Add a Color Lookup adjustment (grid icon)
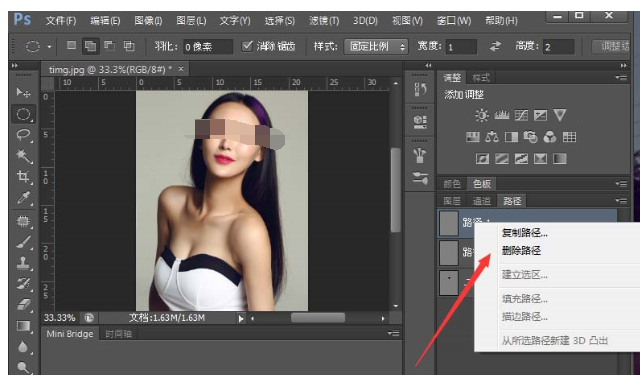 click(x=569, y=137)
